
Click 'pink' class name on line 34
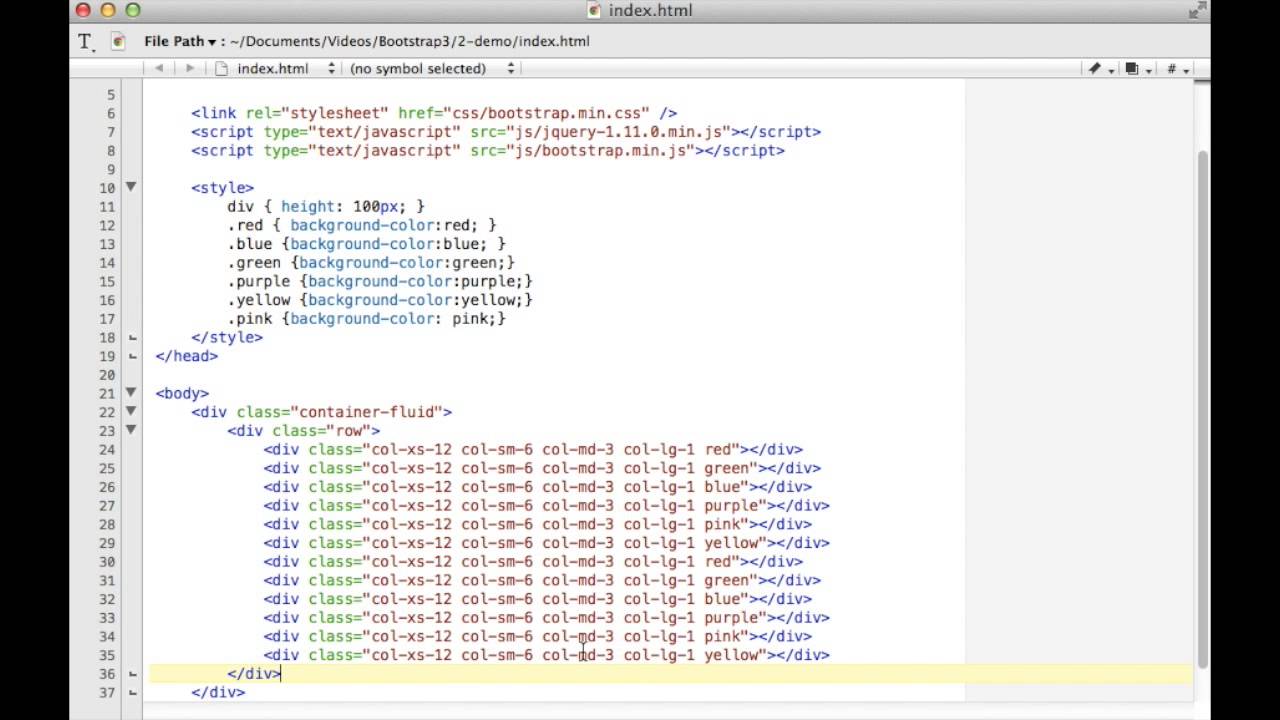[x=722, y=636]
